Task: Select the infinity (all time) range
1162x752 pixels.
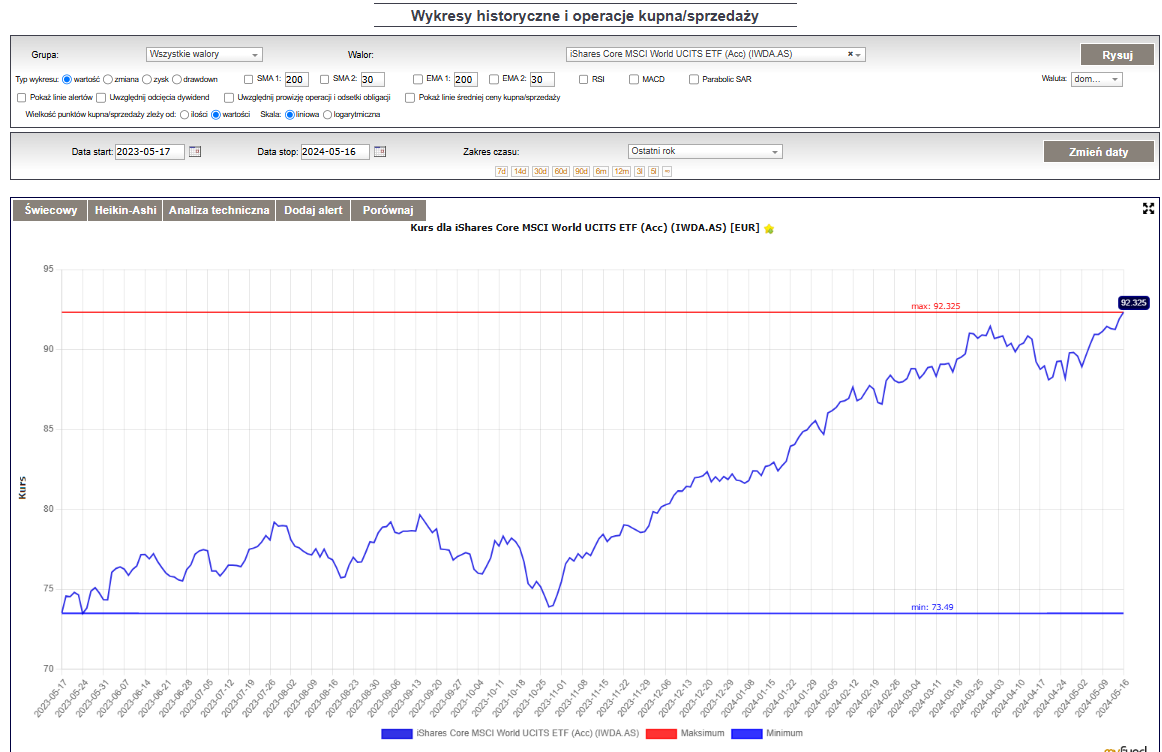Action: coord(667,171)
